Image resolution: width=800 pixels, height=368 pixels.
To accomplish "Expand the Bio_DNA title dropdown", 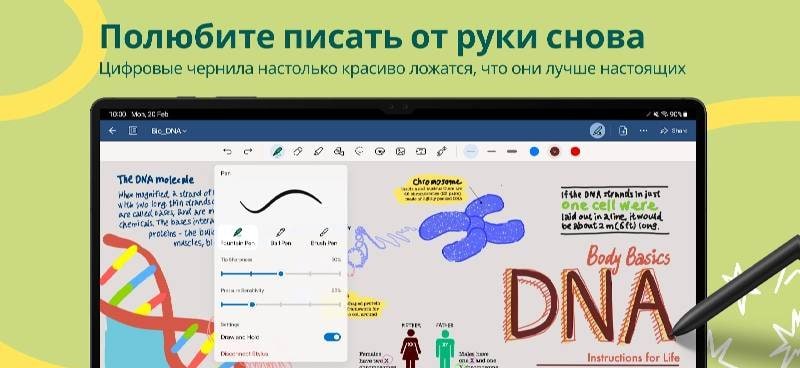I will (x=169, y=131).
